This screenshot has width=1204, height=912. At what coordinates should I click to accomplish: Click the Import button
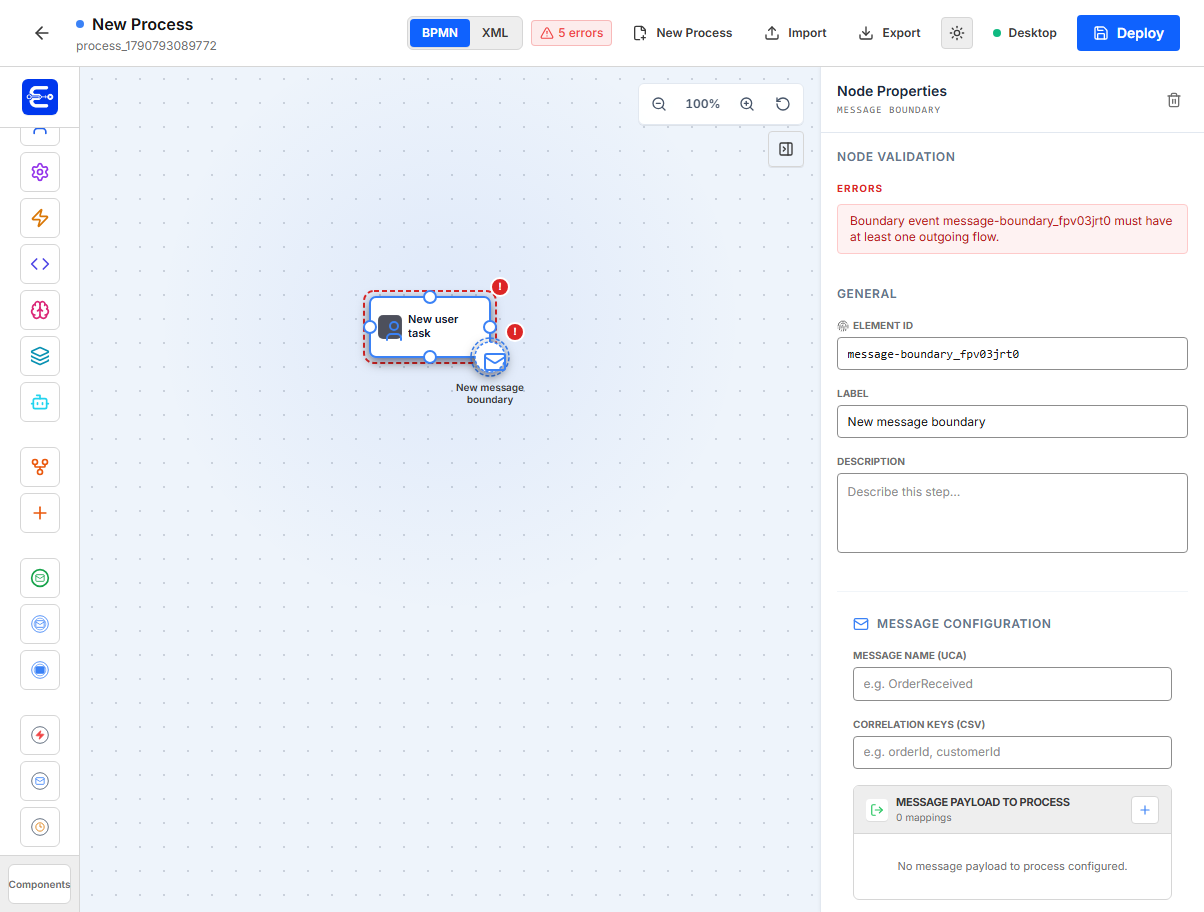(x=796, y=33)
